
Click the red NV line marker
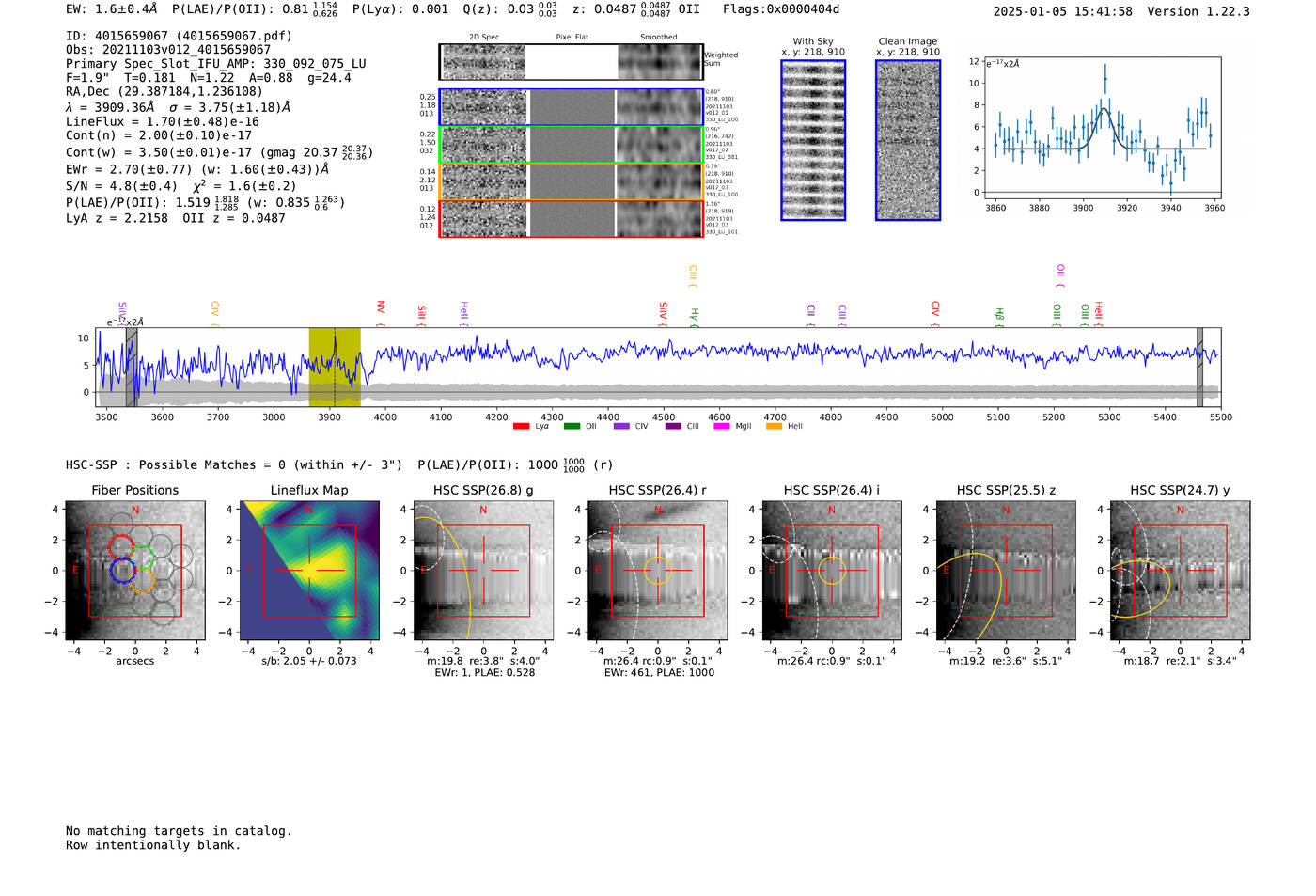(381, 313)
